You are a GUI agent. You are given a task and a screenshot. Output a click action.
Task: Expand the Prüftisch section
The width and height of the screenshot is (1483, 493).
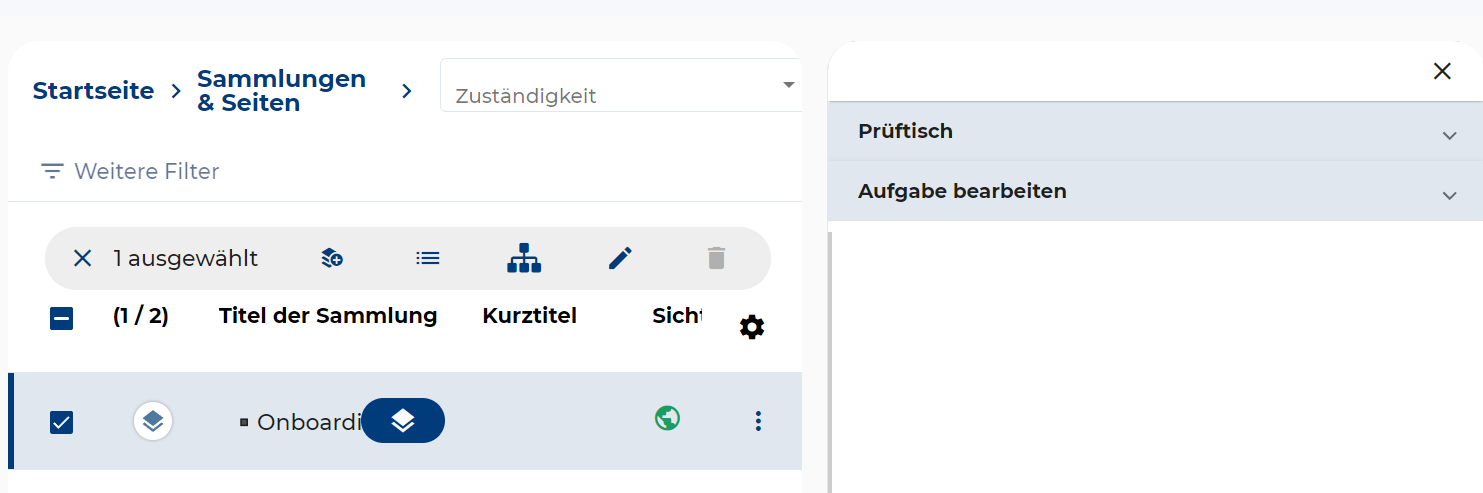[1154, 132]
